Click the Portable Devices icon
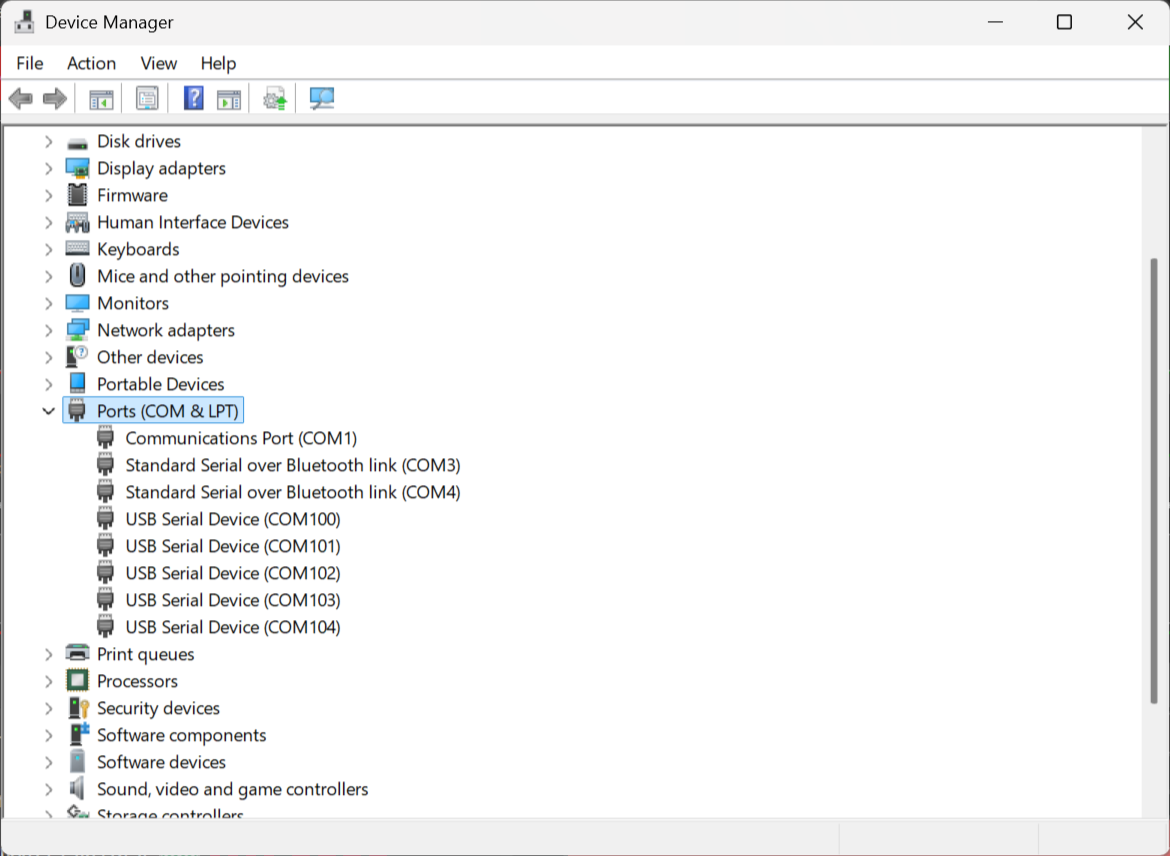The height and width of the screenshot is (856, 1170). (77, 383)
